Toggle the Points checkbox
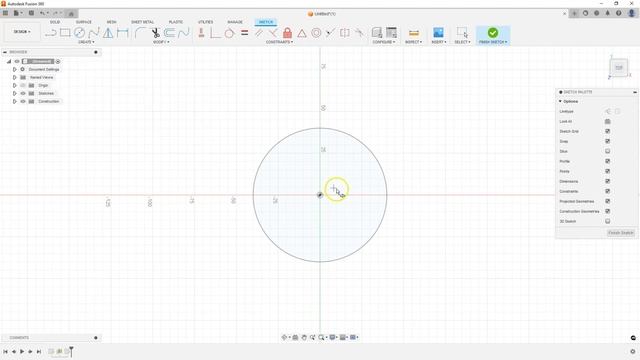Screen dimensions: 640x360 click(607, 171)
